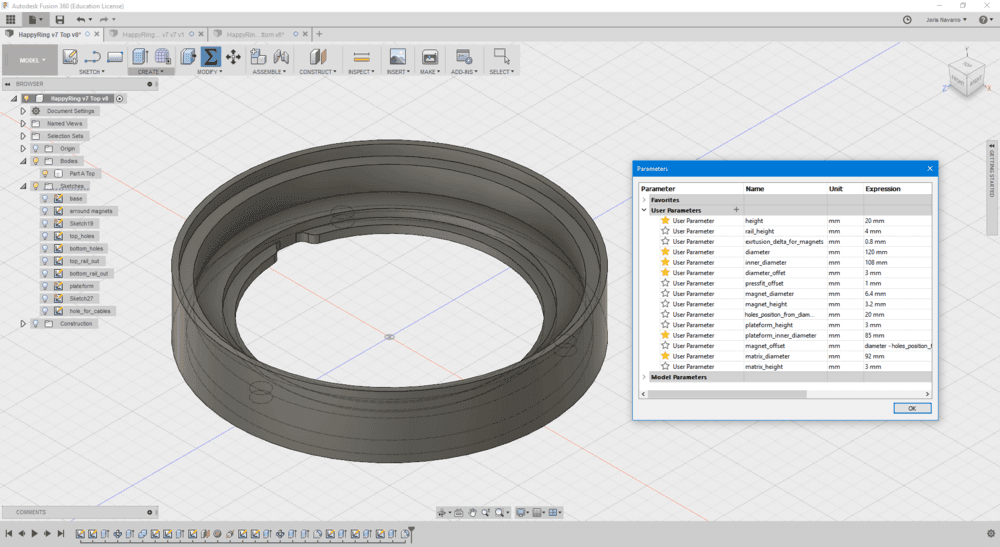Select the Sketch27 tree item
The width and height of the screenshot is (1000, 547).
tap(81, 298)
